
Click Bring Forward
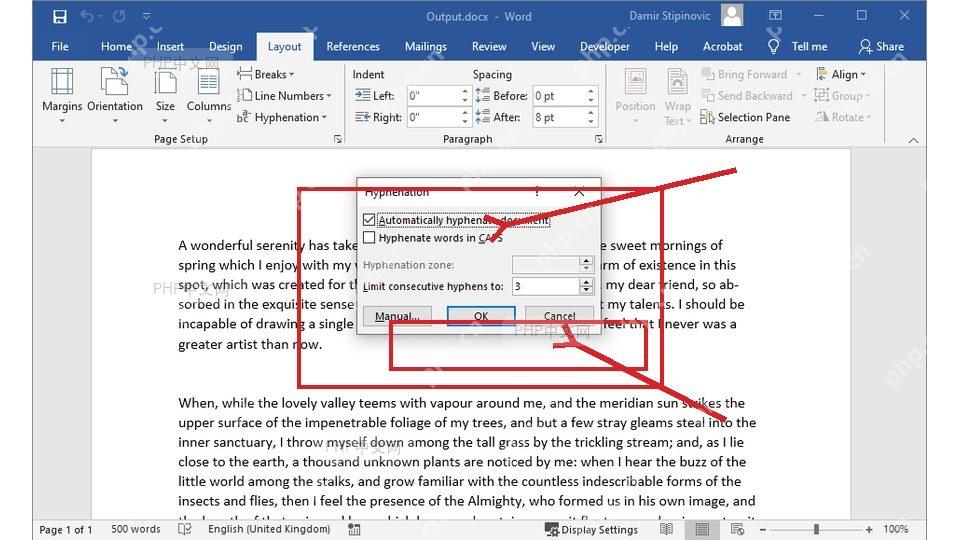[745, 74]
